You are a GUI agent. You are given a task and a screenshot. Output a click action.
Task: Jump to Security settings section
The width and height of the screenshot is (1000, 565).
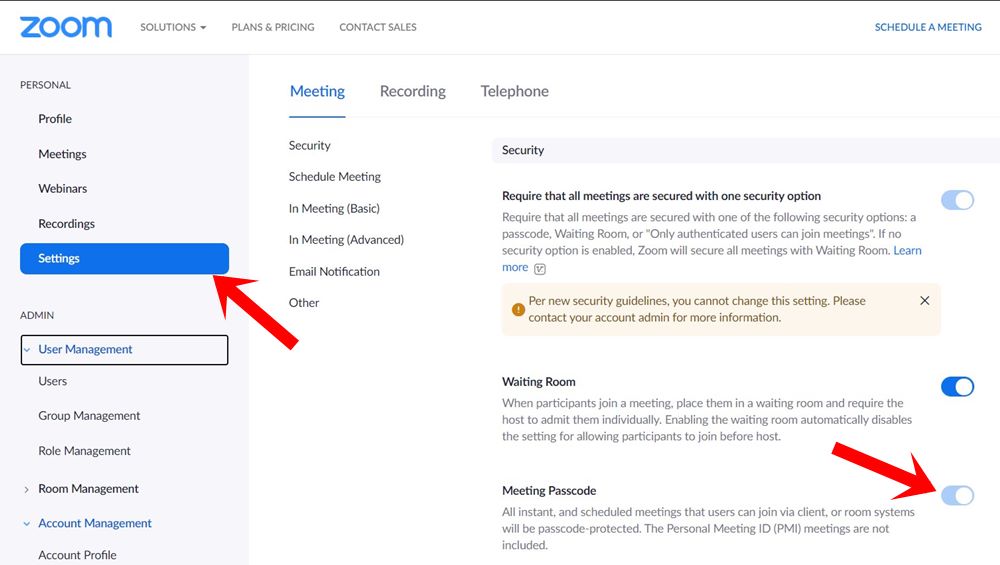point(309,145)
